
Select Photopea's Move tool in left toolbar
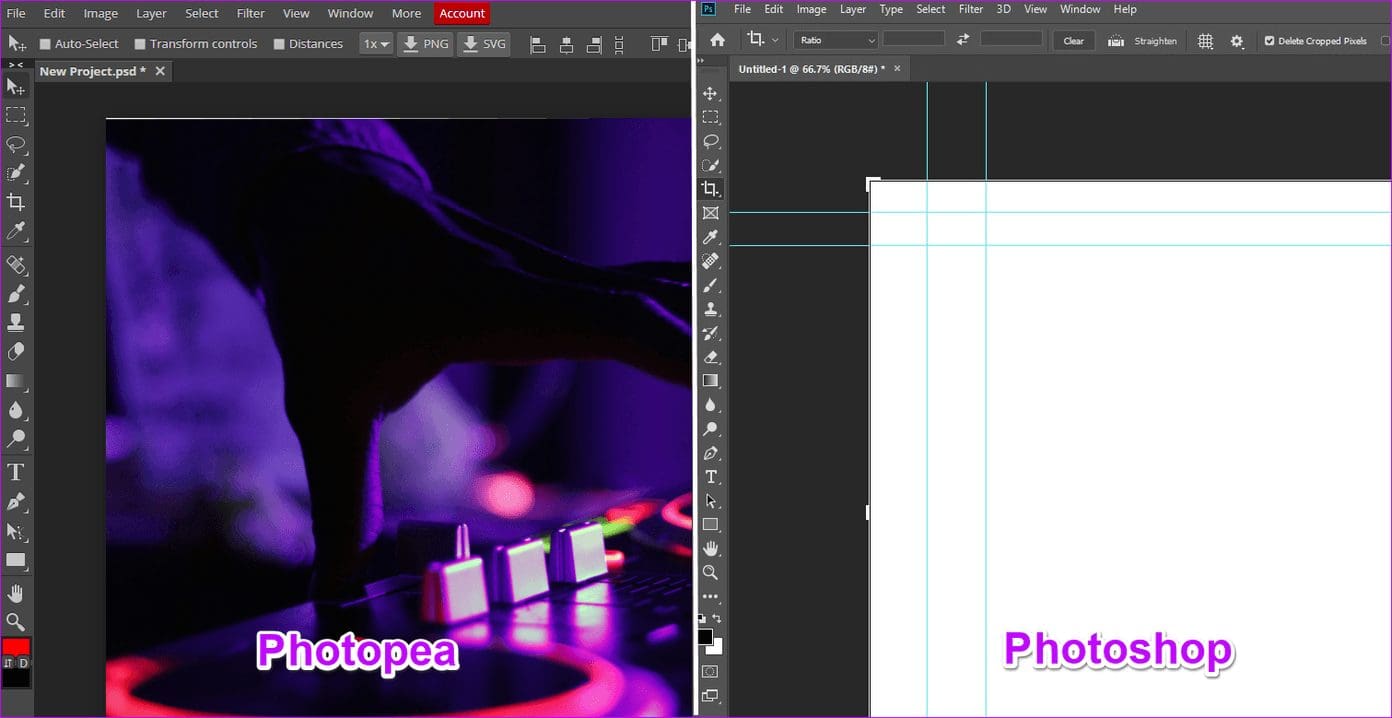16,87
